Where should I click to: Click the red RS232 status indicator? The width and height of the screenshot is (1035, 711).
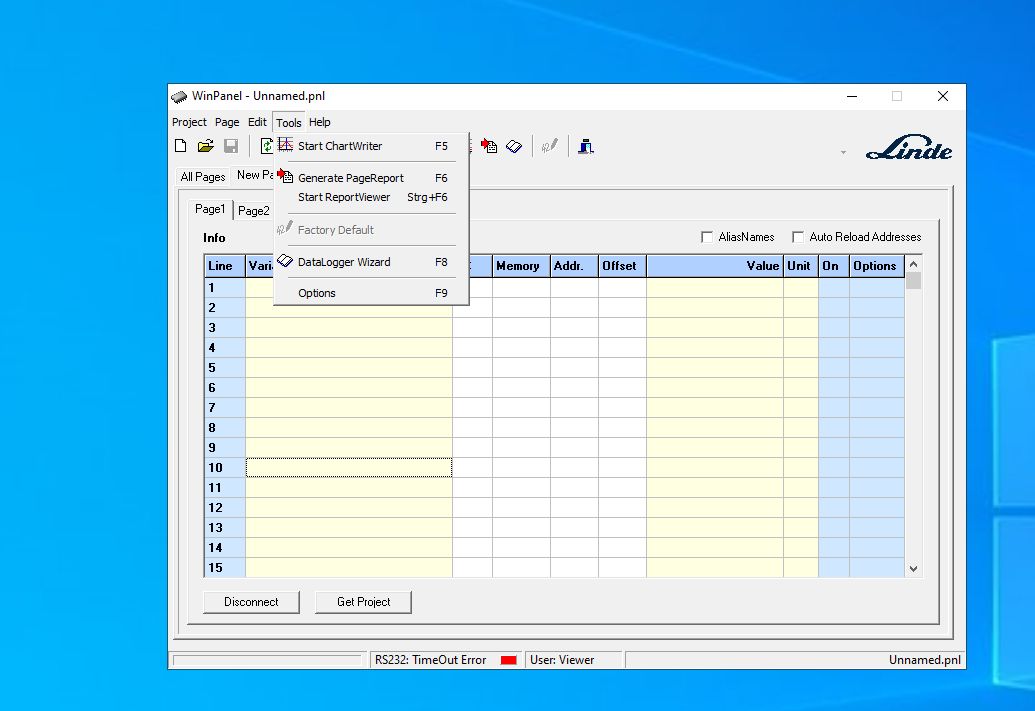pyautogui.click(x=508, y=660)
